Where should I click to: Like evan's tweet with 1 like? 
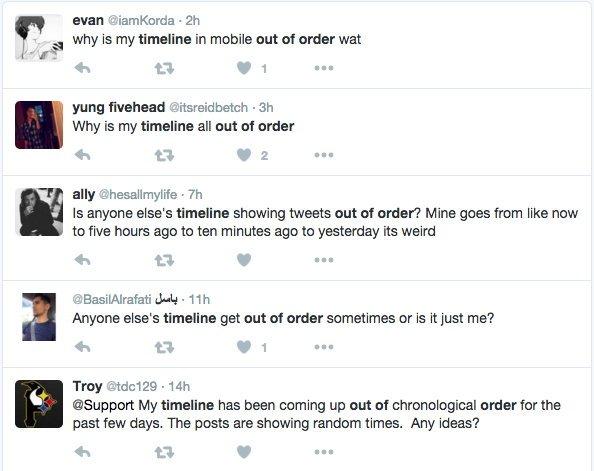click(x=244, y=68)
